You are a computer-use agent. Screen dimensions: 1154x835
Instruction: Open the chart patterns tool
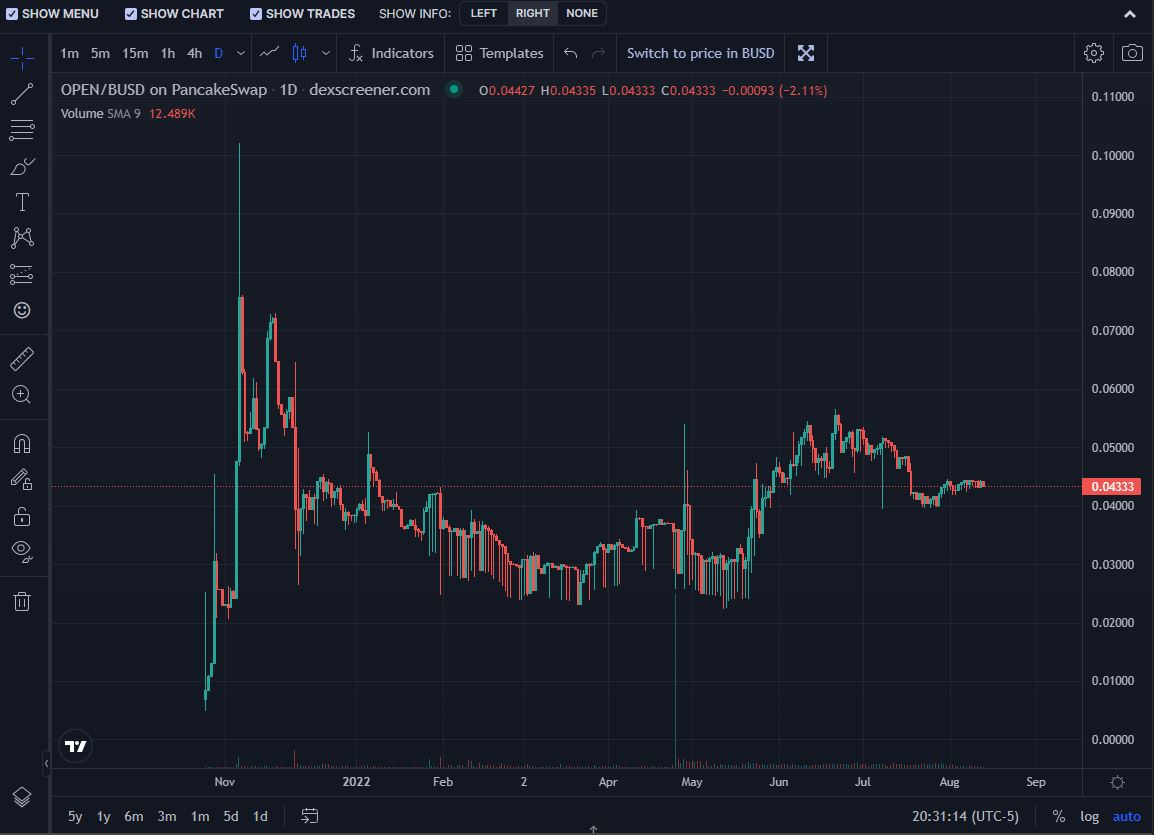(x=22, y=238)
